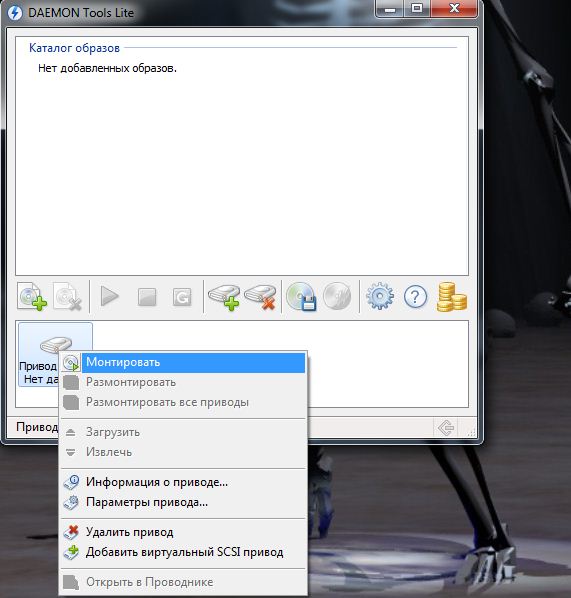
Task: Click the Unmount stop square icon
Action: pyautogui.click(x=147, y=297)
